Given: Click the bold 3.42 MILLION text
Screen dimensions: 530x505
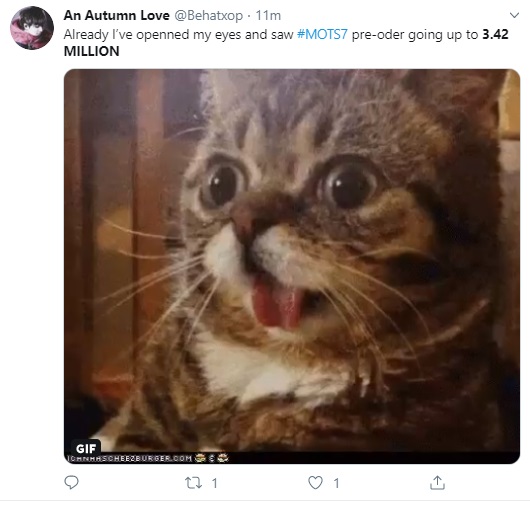Looking at the screenshot, I should point(495,34).
